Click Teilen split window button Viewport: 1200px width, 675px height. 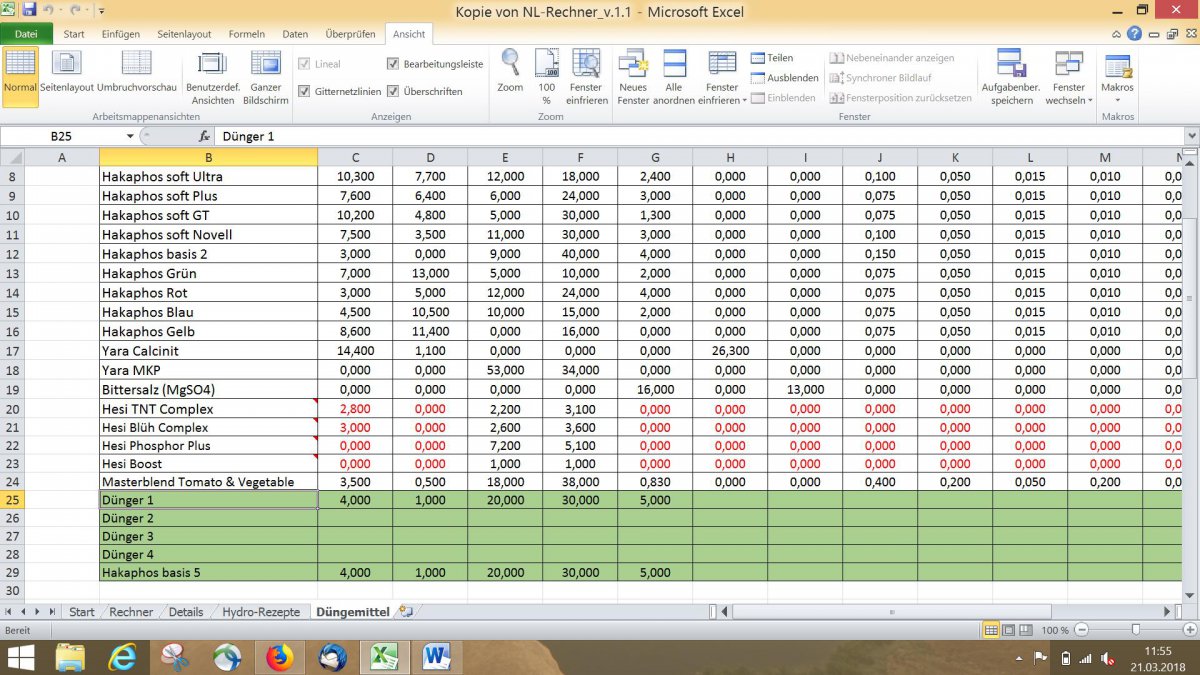point(771,58)
